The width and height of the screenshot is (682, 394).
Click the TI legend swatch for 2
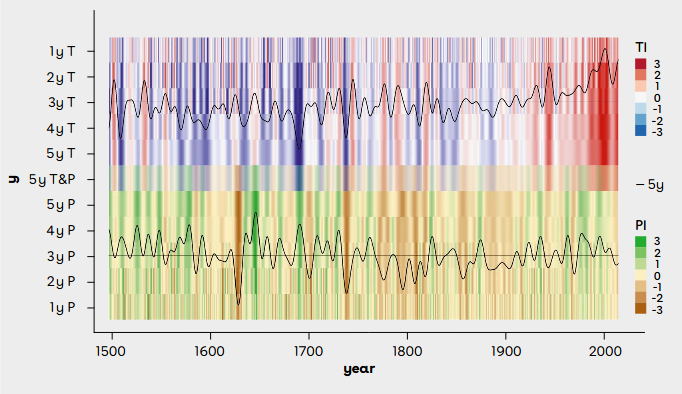coord(641,75)
